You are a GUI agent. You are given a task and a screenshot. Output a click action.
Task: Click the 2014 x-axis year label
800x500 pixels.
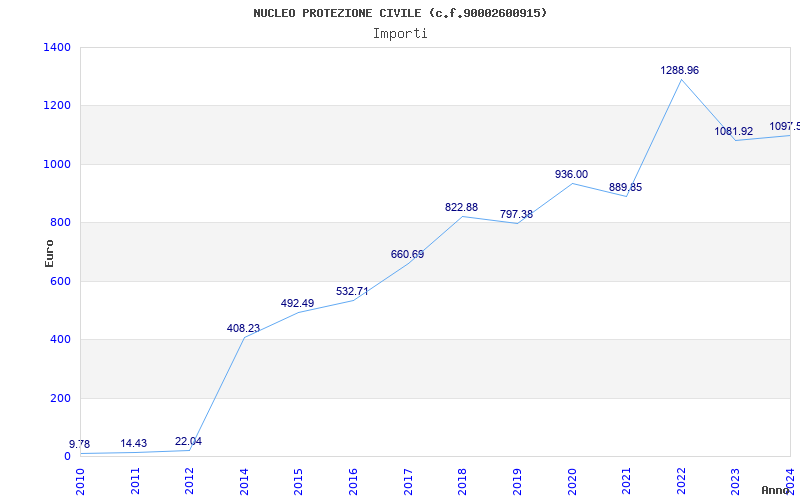click(244, 479)
